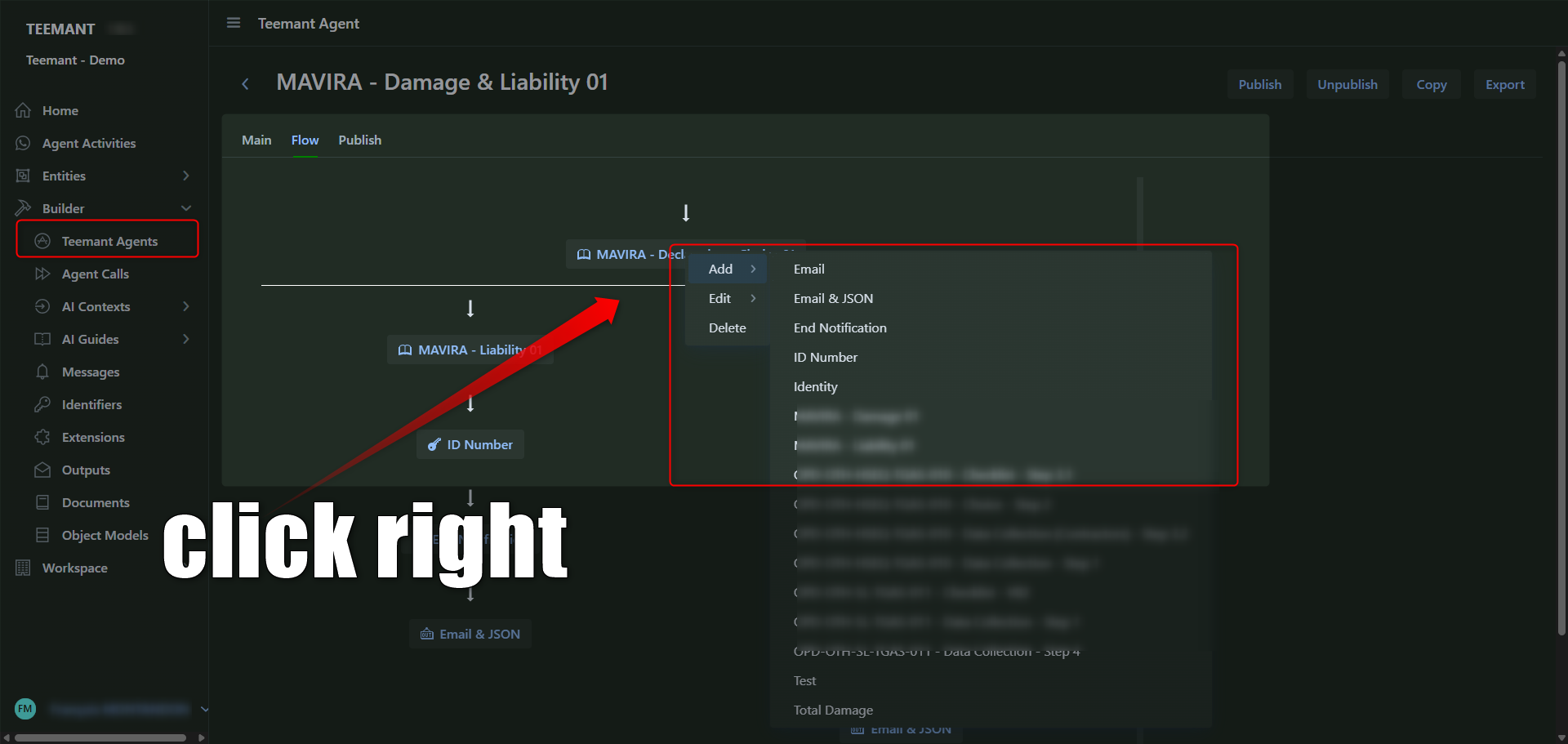Click the sidebar horizontal scrollbar

click(x=100, y=737)
